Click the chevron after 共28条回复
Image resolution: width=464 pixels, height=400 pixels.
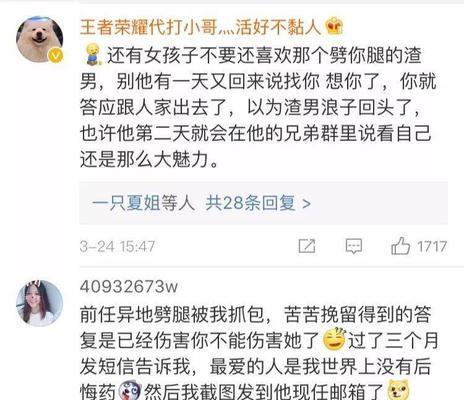(306, 203)
